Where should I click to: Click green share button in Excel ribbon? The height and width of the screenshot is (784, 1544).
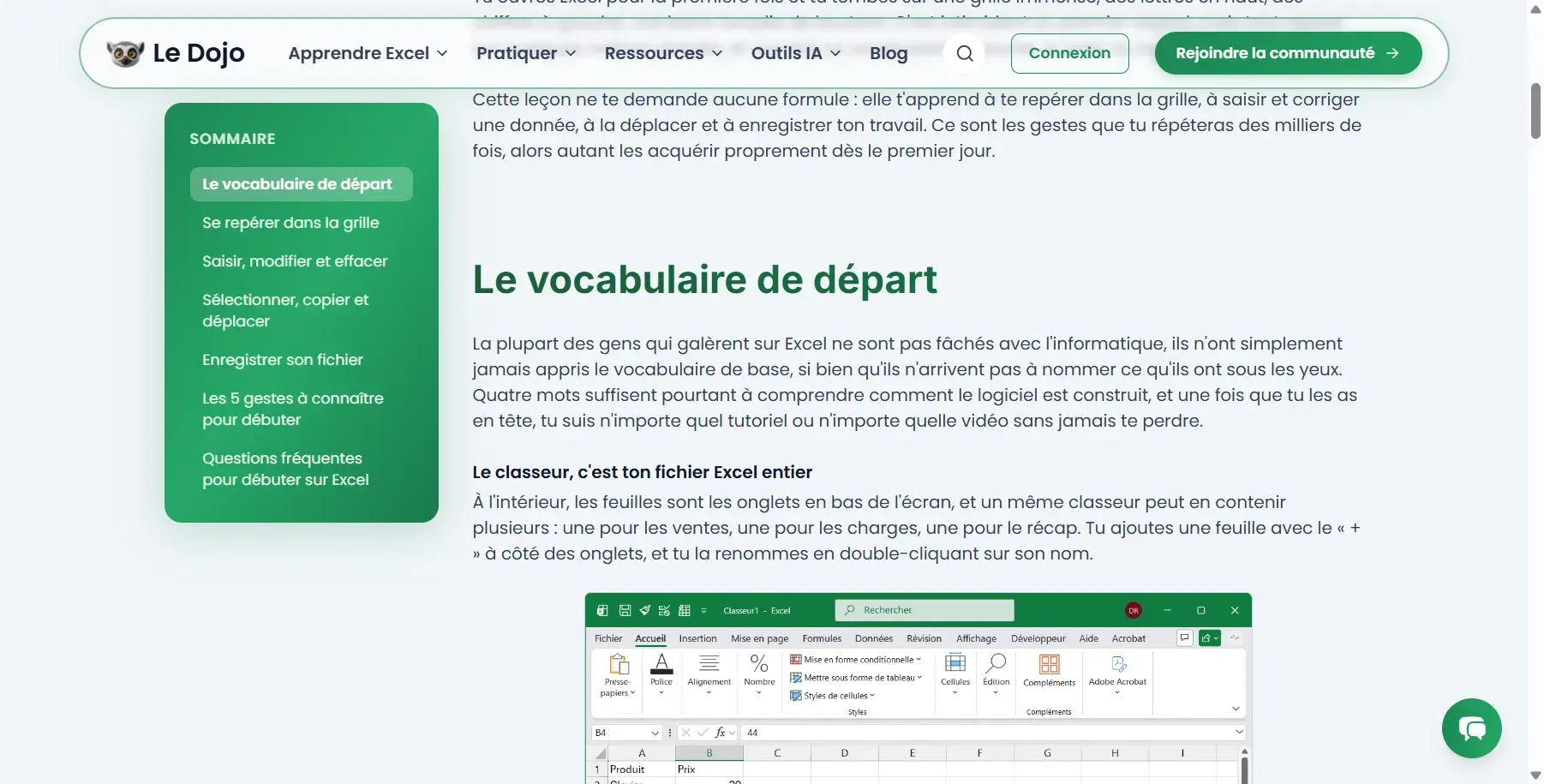1210,638
